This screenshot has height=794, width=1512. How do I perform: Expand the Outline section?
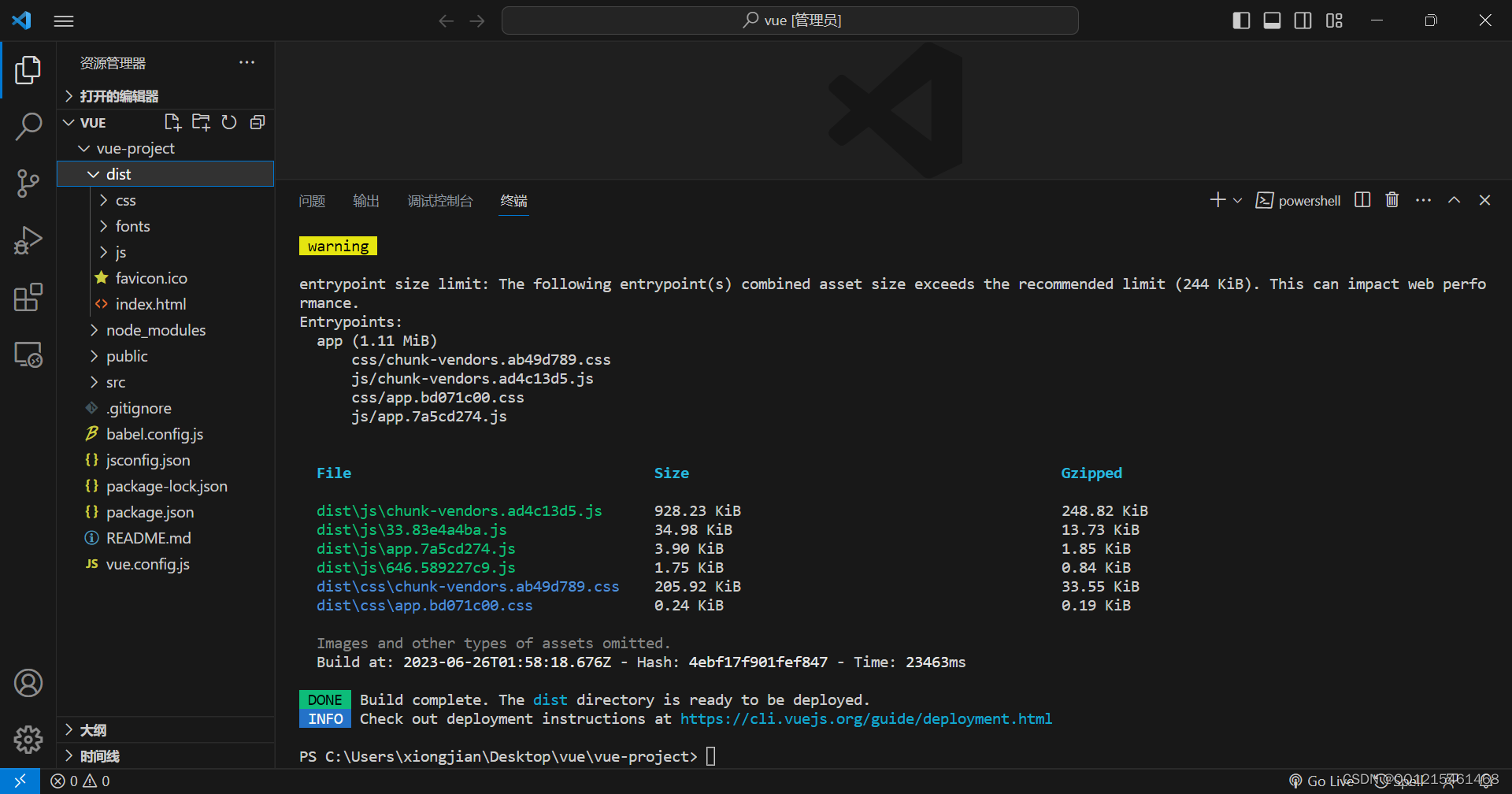tap(165, 730)
